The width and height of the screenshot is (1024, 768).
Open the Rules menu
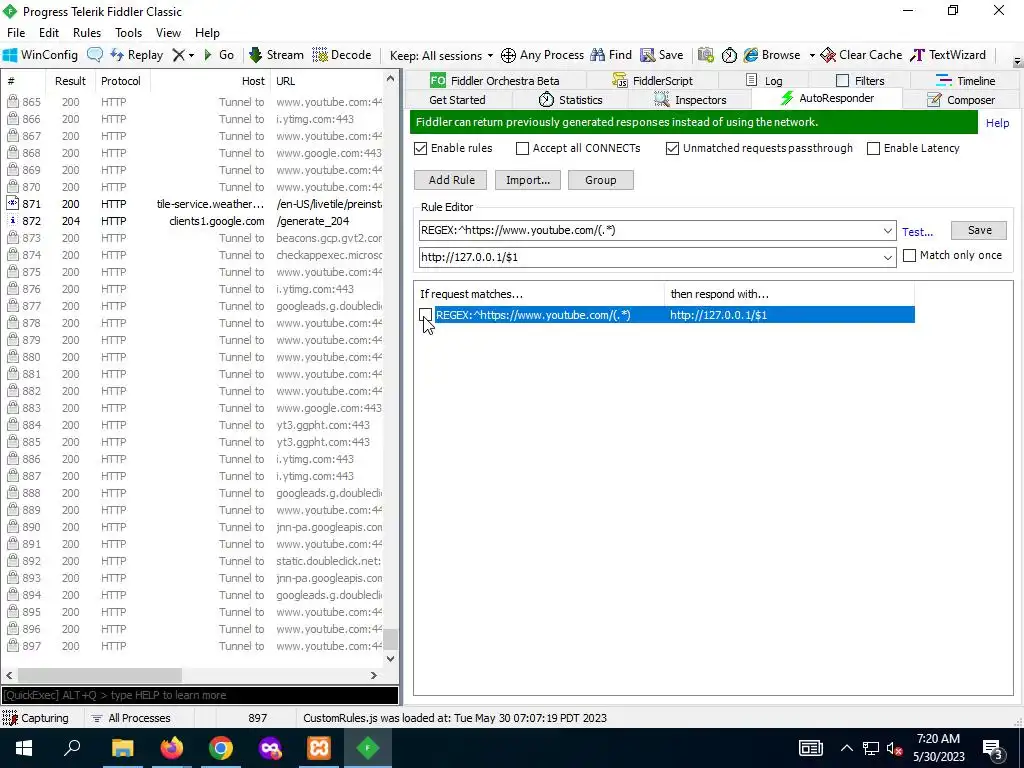click(x=87, y=33)
